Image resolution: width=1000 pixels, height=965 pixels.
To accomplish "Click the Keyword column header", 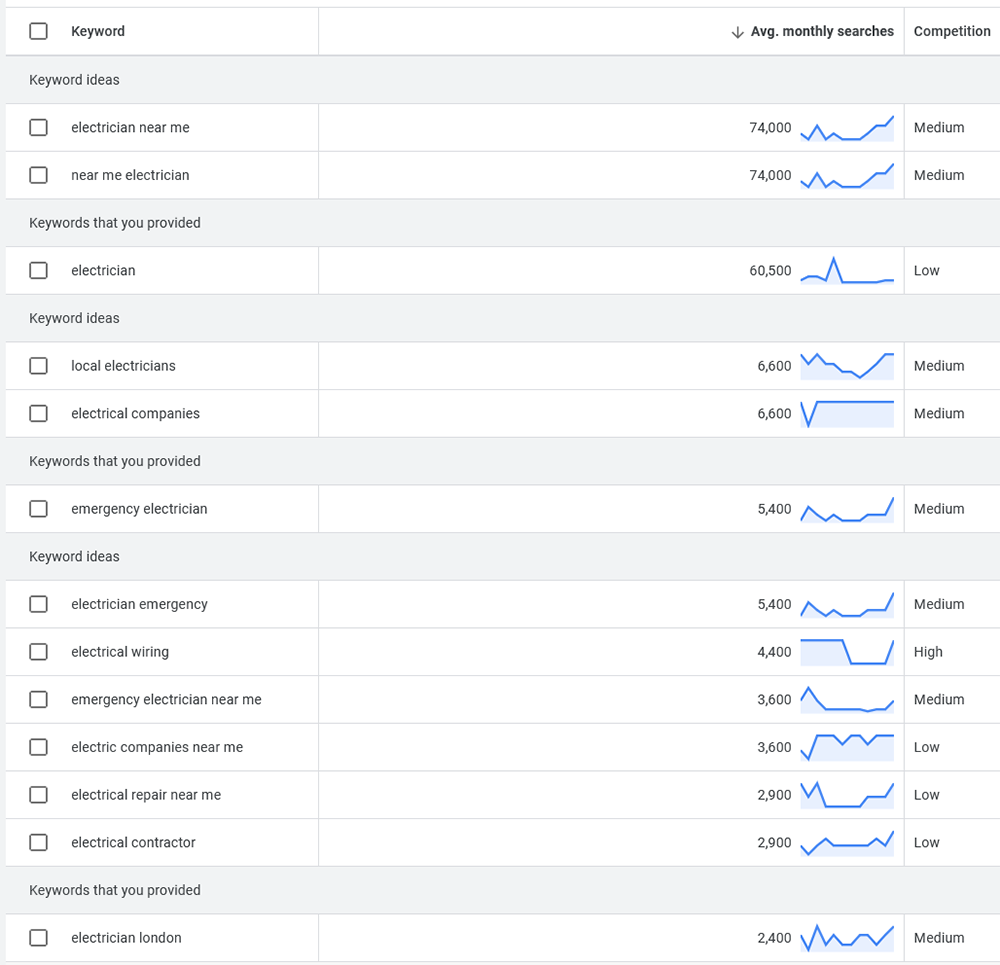I will (97, 31).
